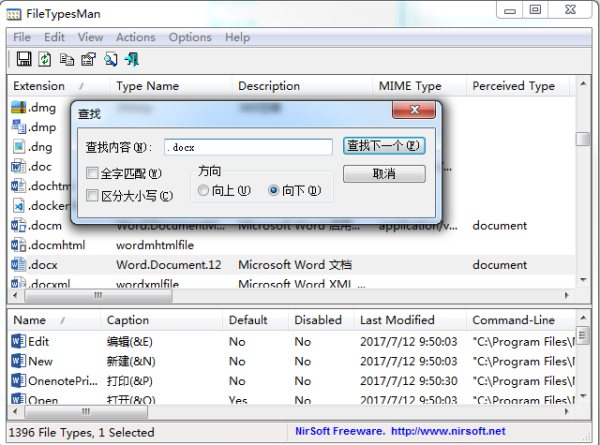This screenshot has width=600, height=445.
Task: Enable the 全字匹配 checkbox
Action: point(92,173)
